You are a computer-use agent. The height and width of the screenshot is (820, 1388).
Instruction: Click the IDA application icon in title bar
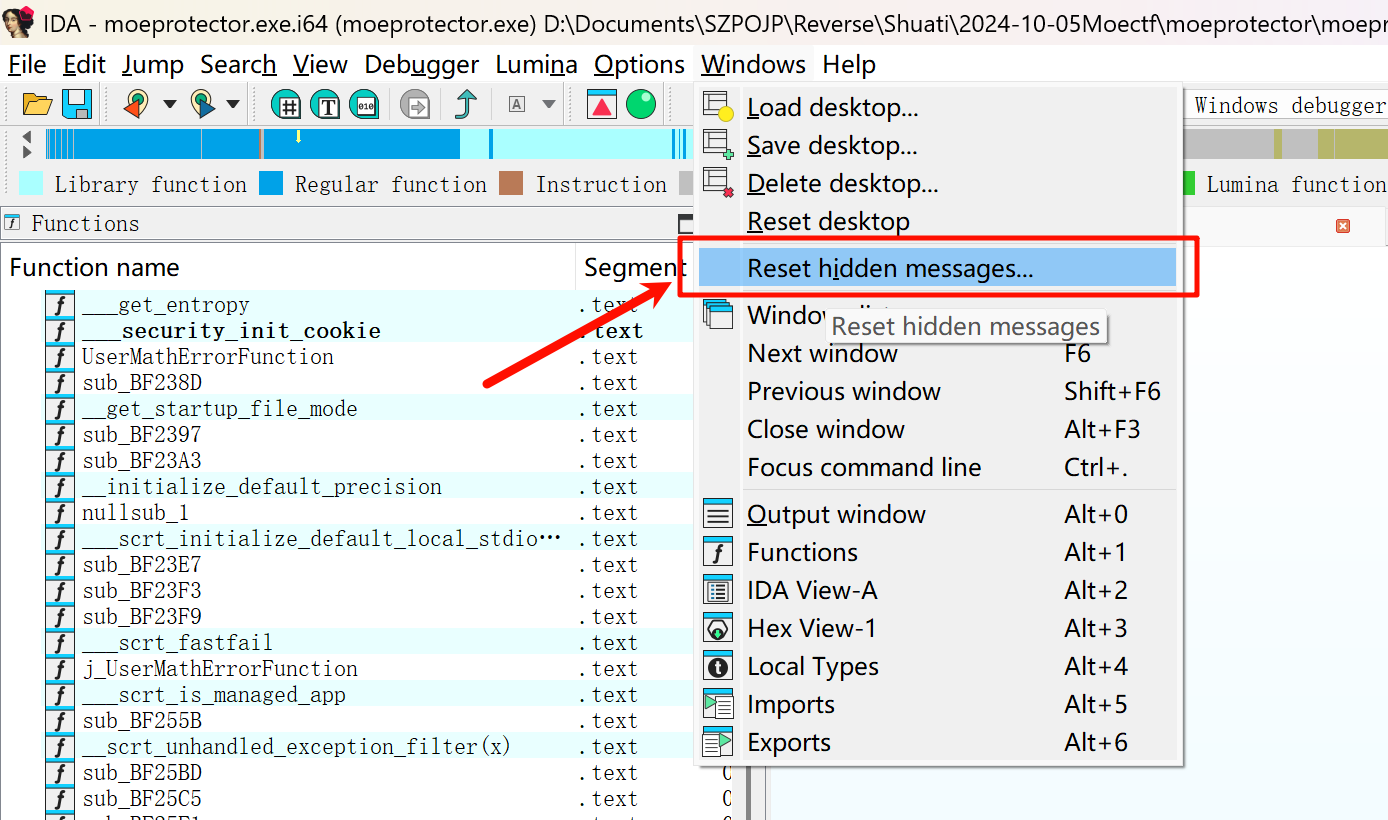pyautogui.click(x=18, y=20)
